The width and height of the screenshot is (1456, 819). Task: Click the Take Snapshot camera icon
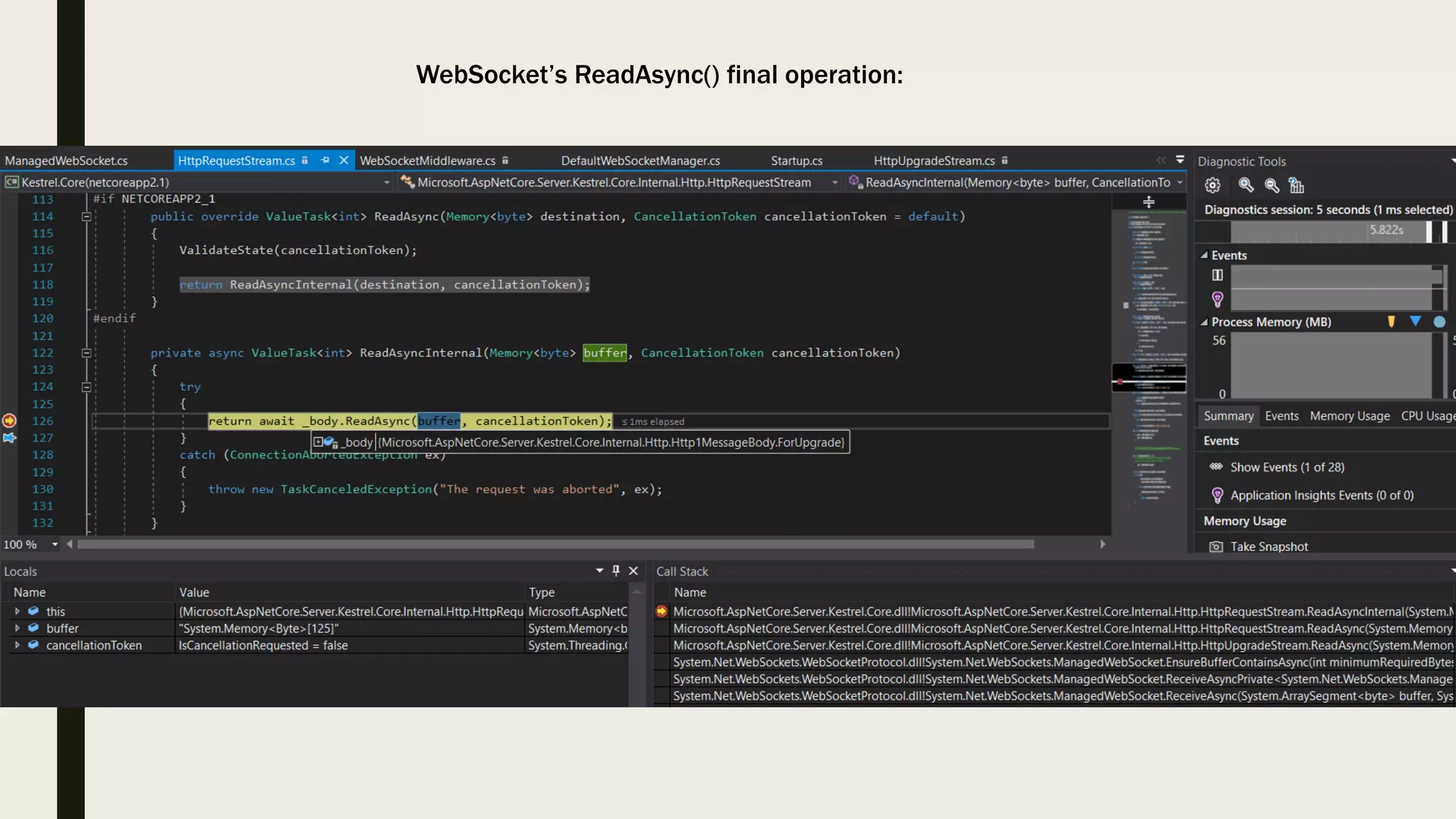pos(1216,547)
